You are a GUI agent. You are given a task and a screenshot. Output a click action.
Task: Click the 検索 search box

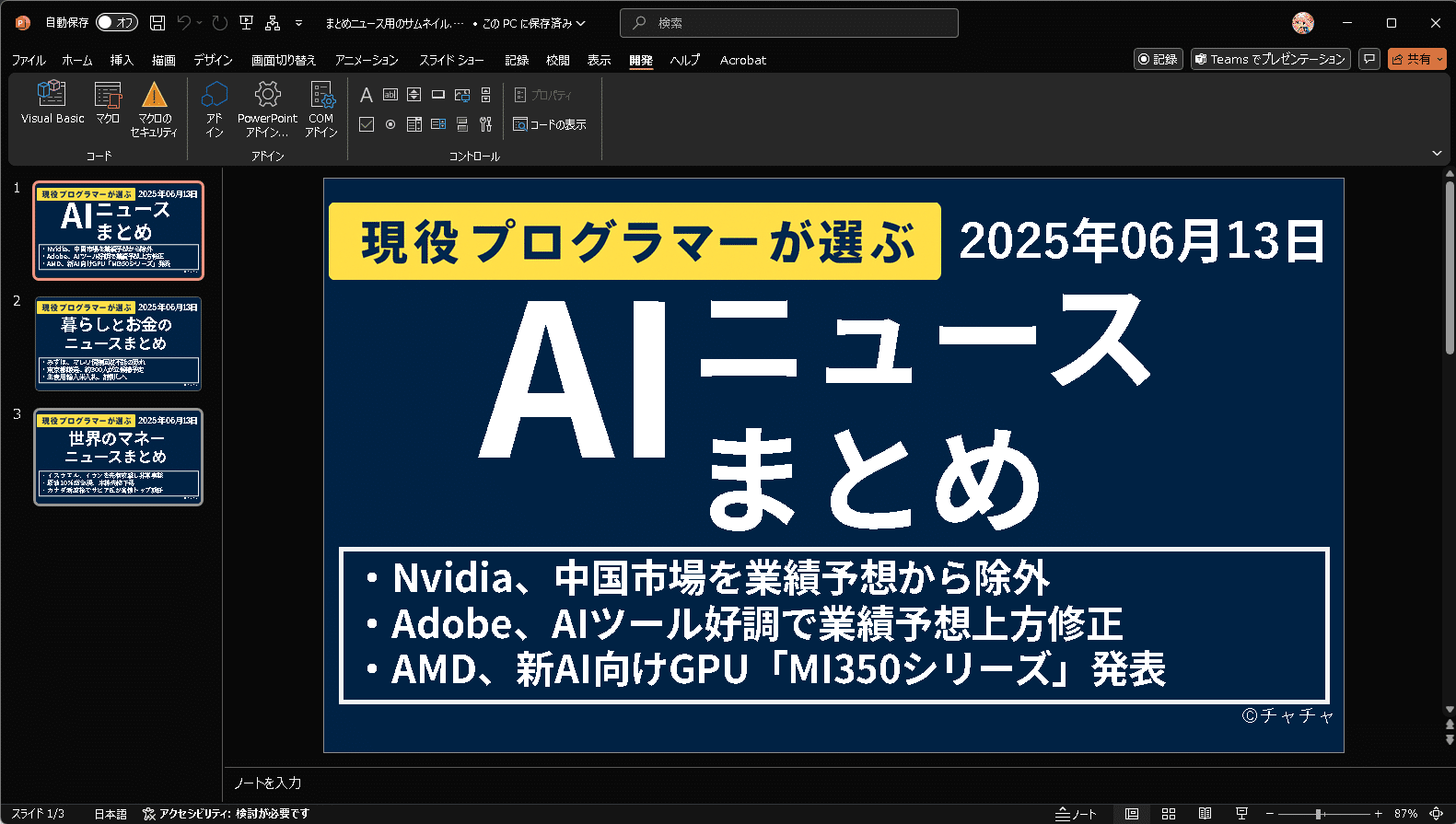click(x=789, y=23)
